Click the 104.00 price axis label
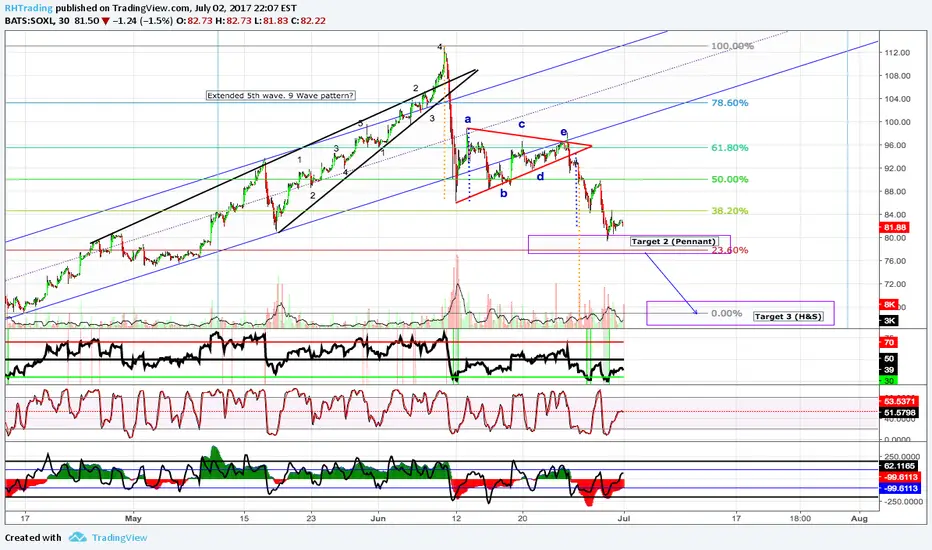 (898, 99)
